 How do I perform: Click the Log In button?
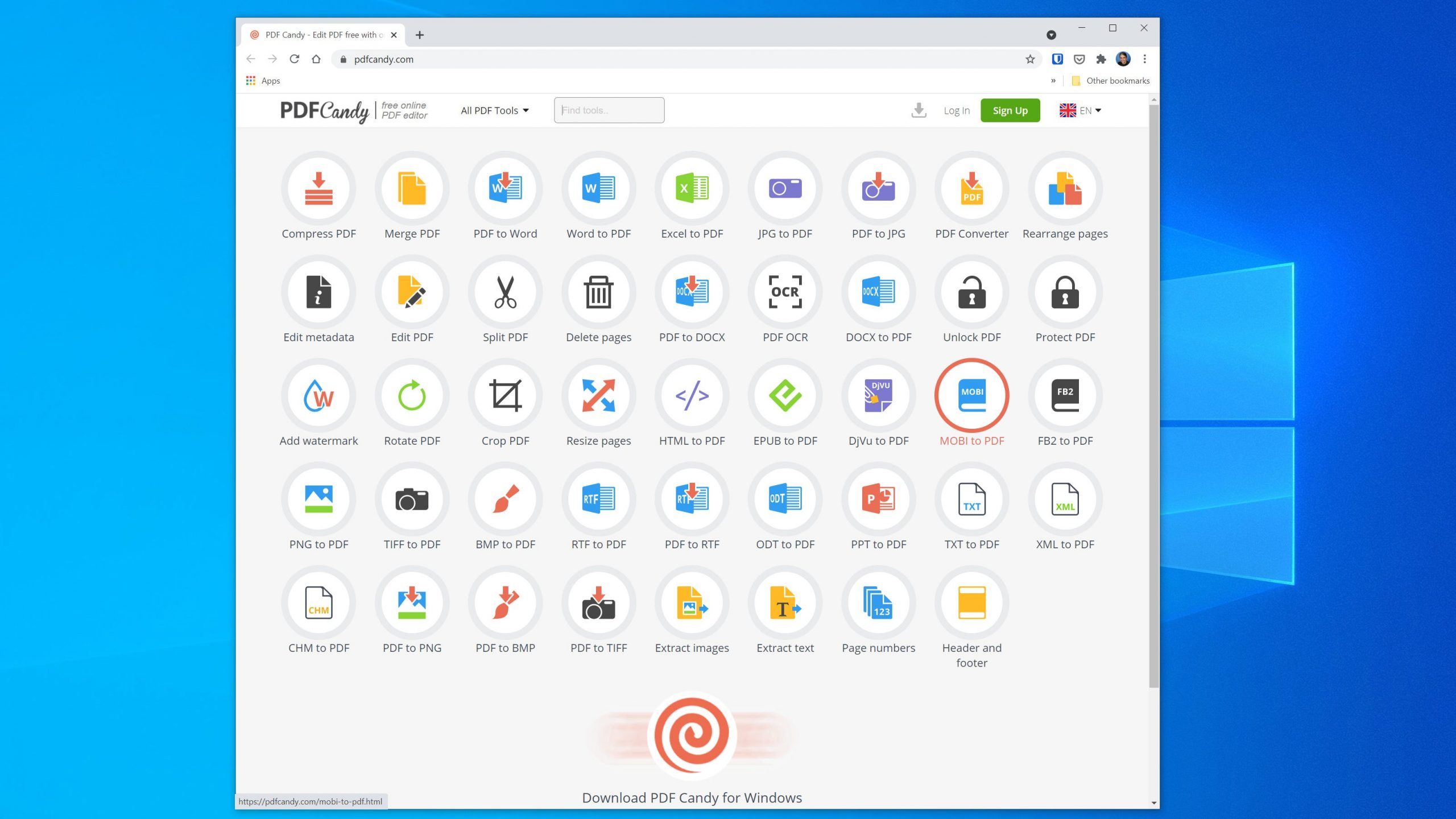[955, 110]
